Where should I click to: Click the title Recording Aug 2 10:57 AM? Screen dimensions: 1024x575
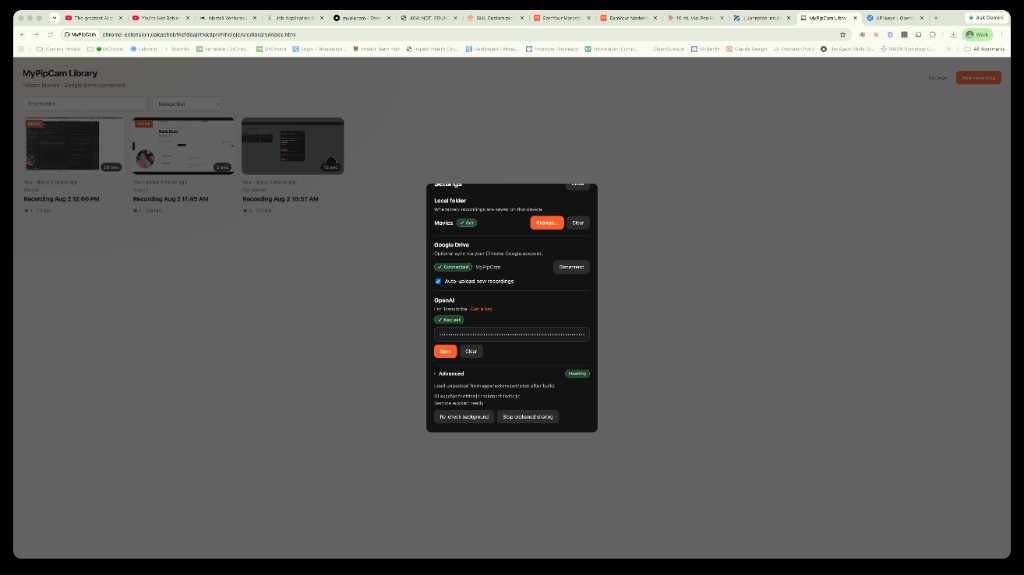coord(280,199)
